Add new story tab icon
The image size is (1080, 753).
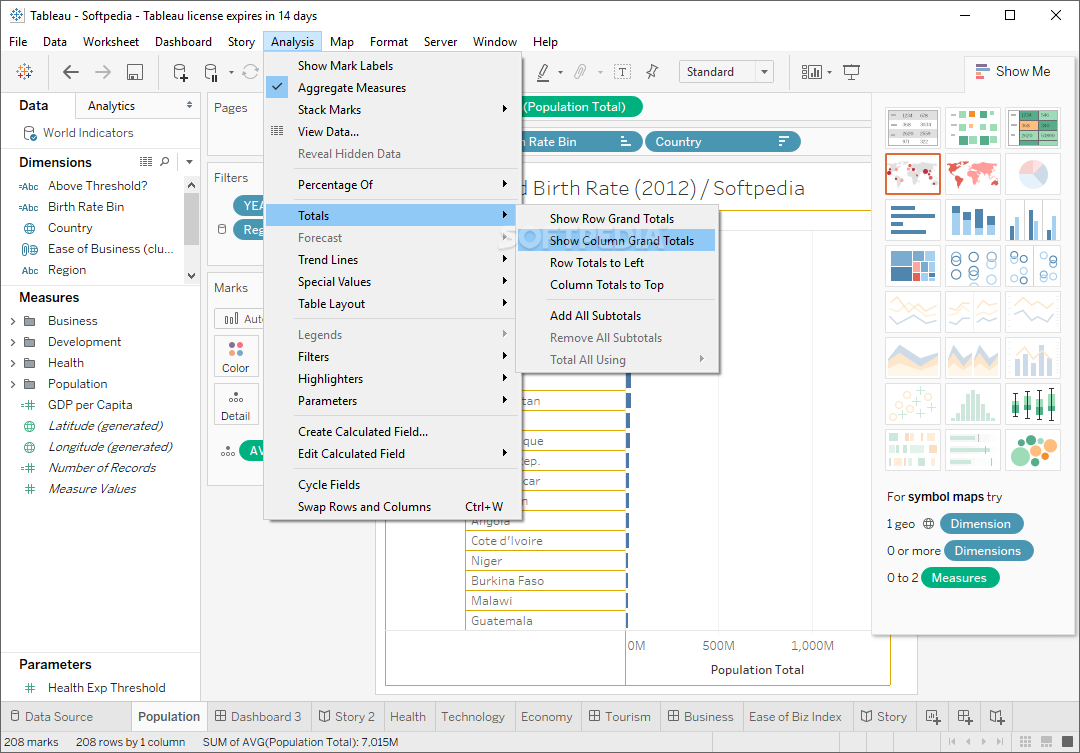pos(997,716)
